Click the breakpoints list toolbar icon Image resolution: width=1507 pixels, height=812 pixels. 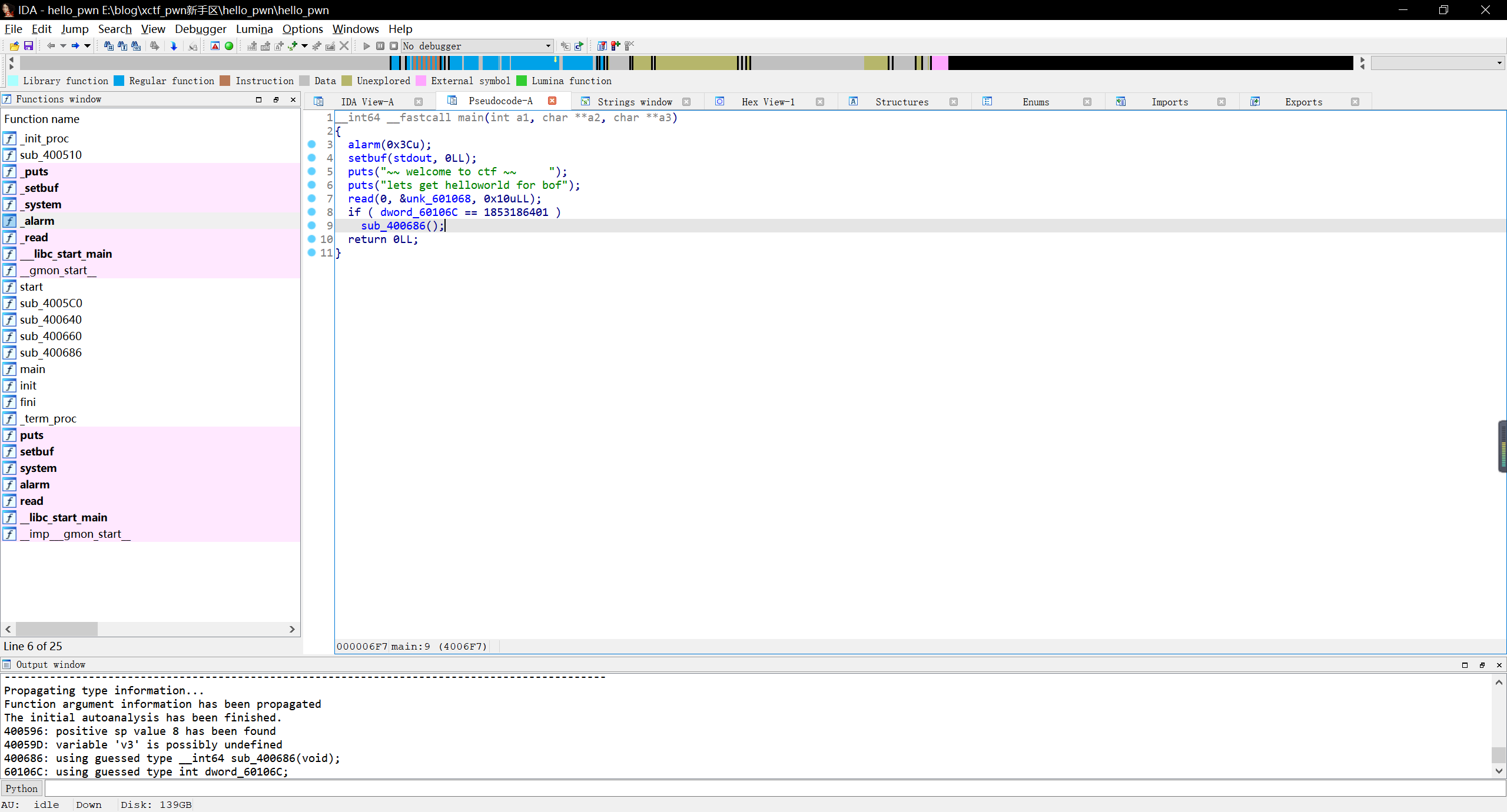(602, 46)
